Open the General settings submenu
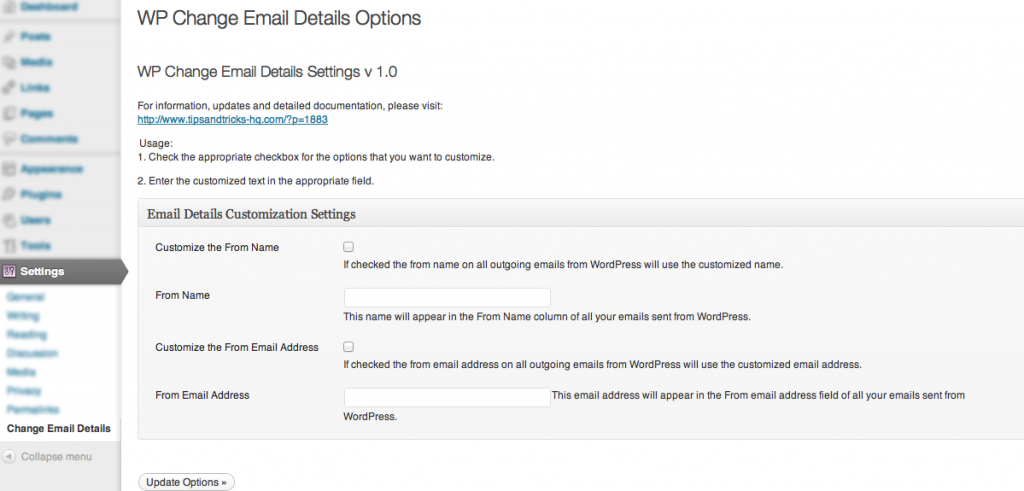Image resolution: width=1024 pixels, height=491 pixels. point(25,297)
